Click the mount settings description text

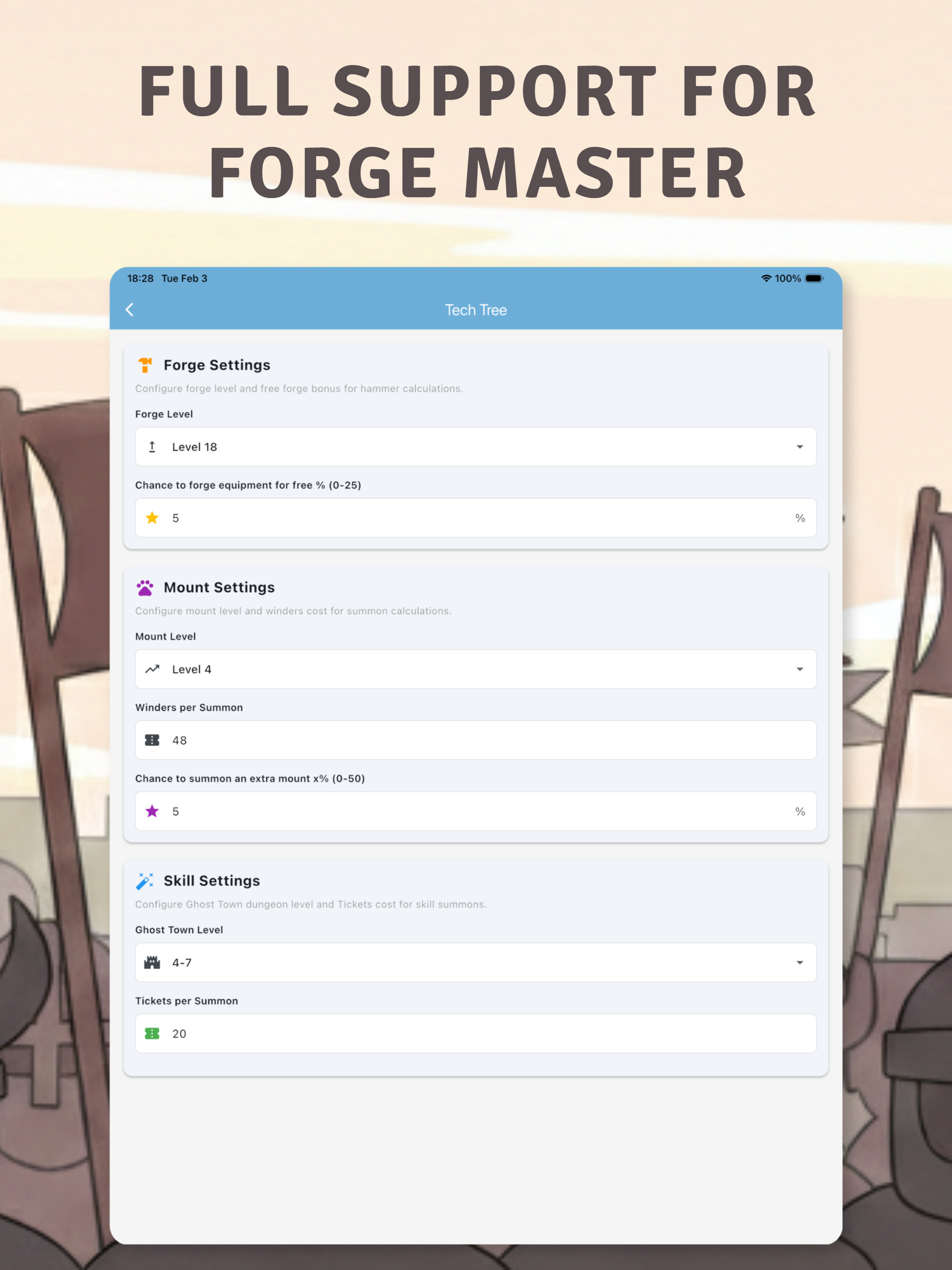tap(293, 611)
